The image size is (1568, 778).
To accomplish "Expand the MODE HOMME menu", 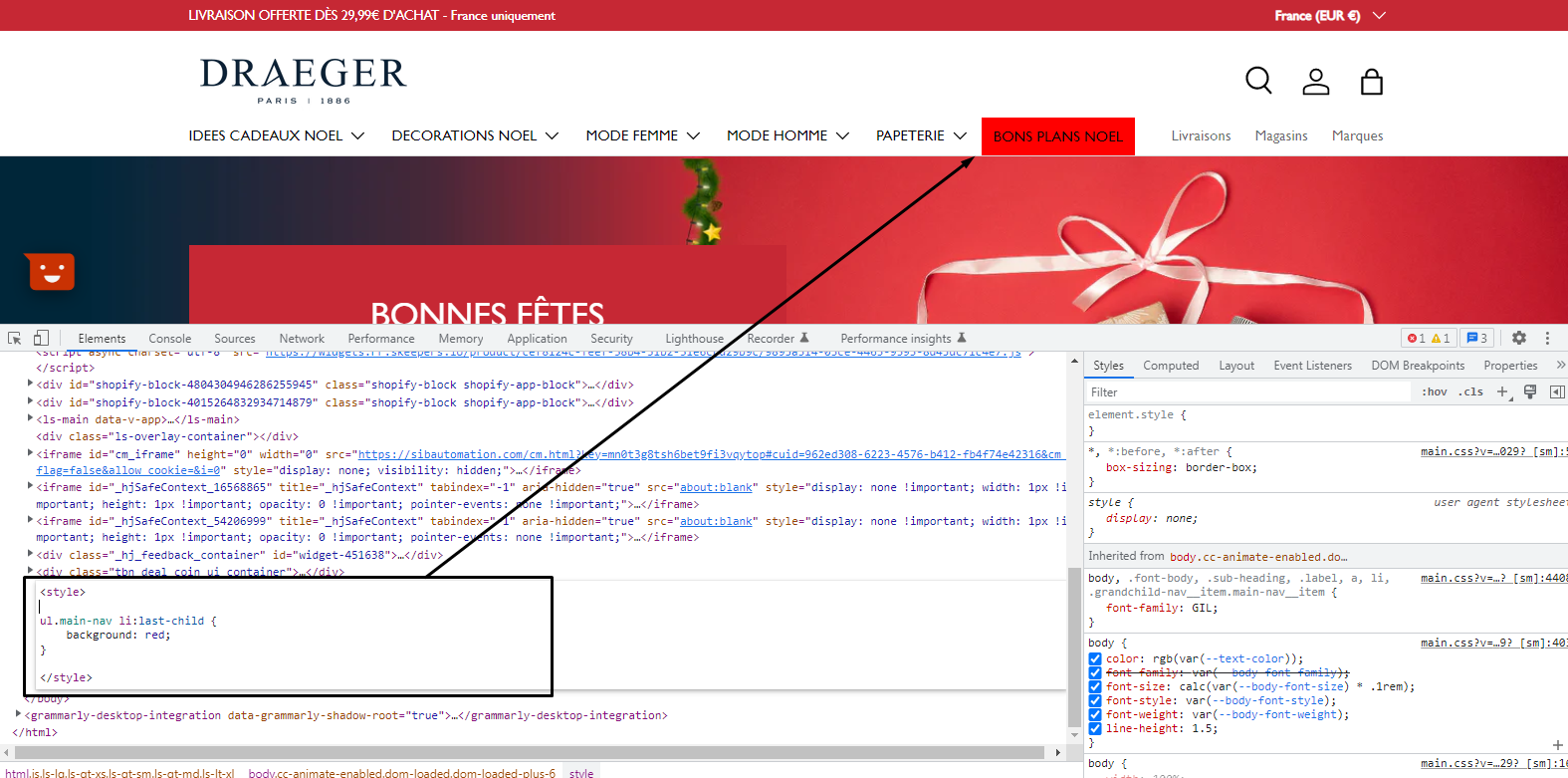I will [787, 135].
